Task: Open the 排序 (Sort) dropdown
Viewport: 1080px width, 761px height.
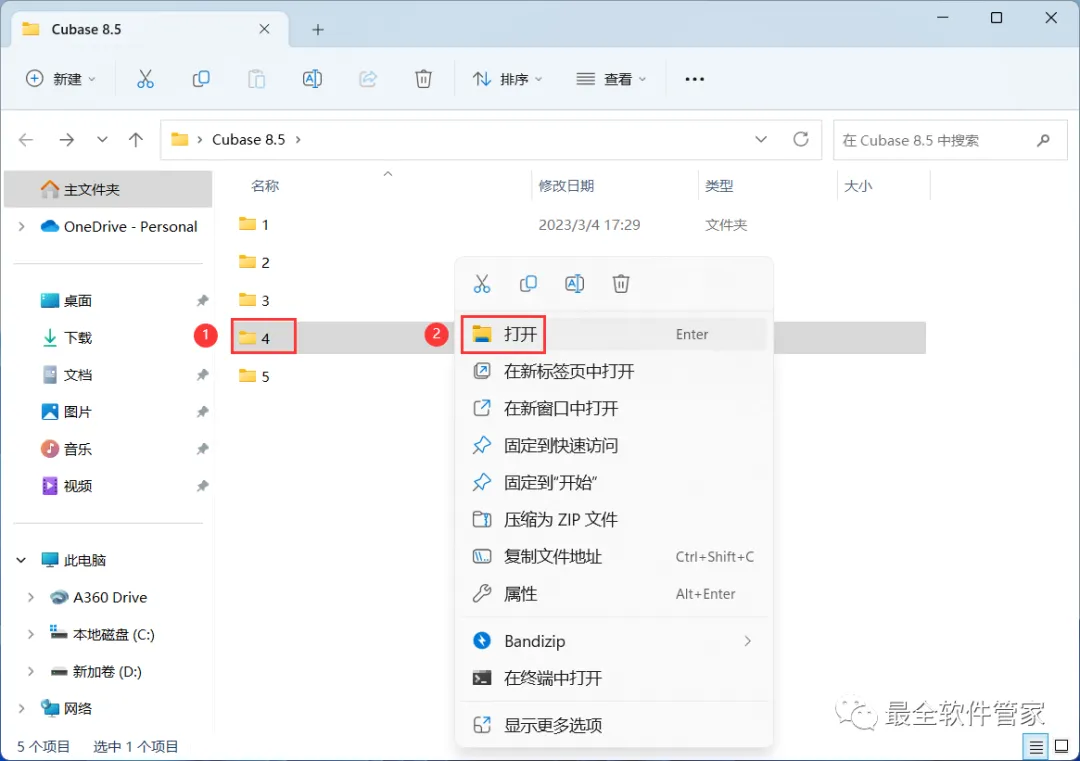Action: [x=508, y=79]
